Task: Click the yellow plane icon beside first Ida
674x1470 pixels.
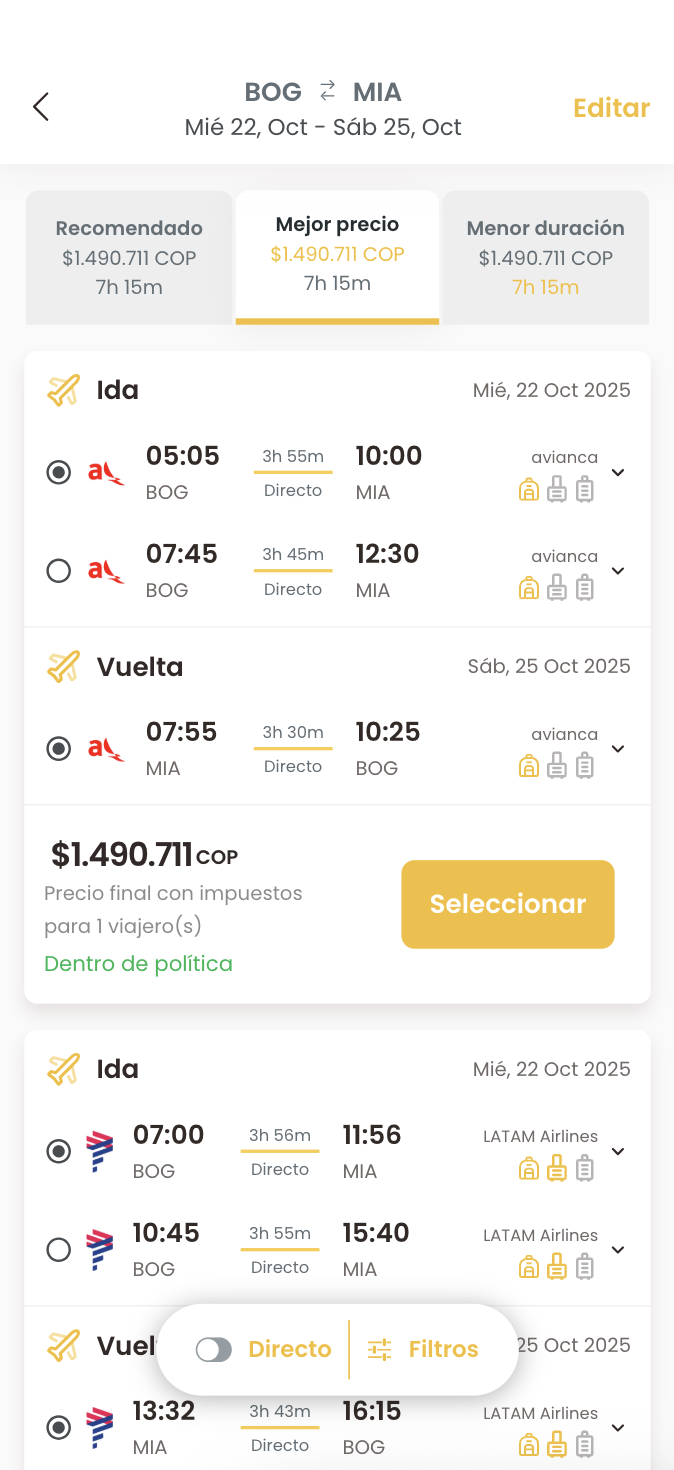Action: (63, 390)
